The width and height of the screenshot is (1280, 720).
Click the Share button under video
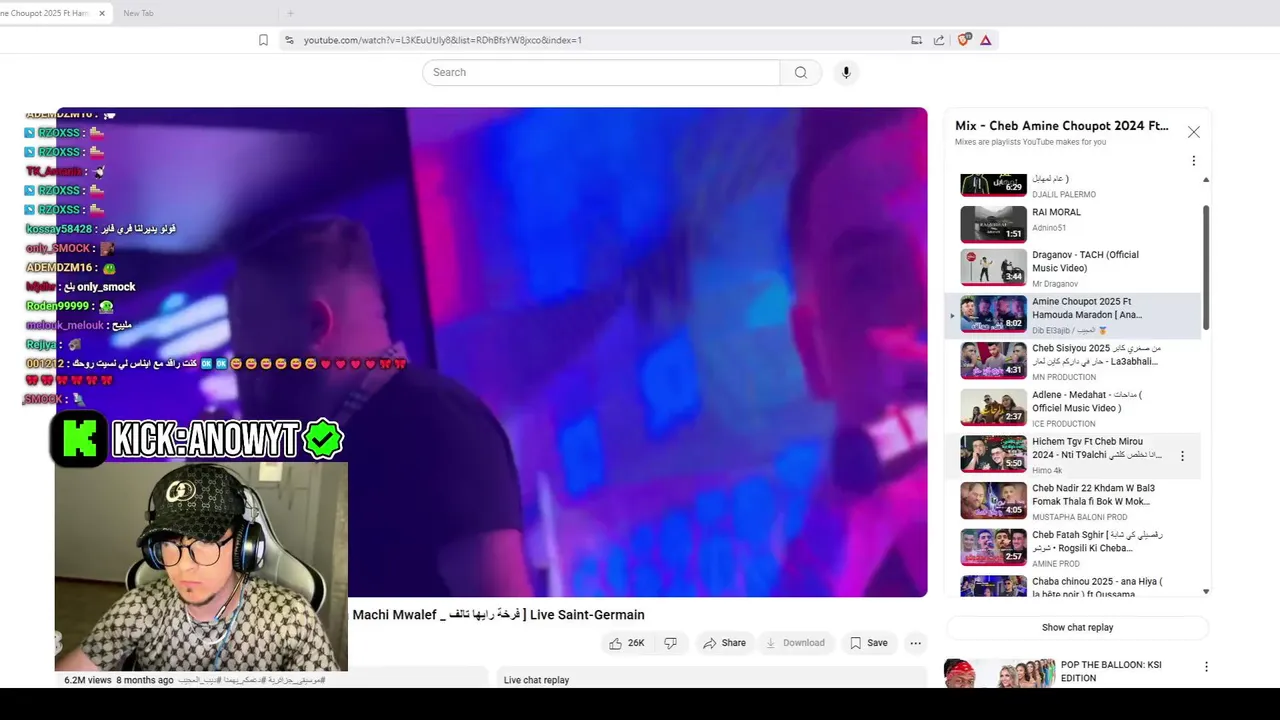click(x=724, y=643)
